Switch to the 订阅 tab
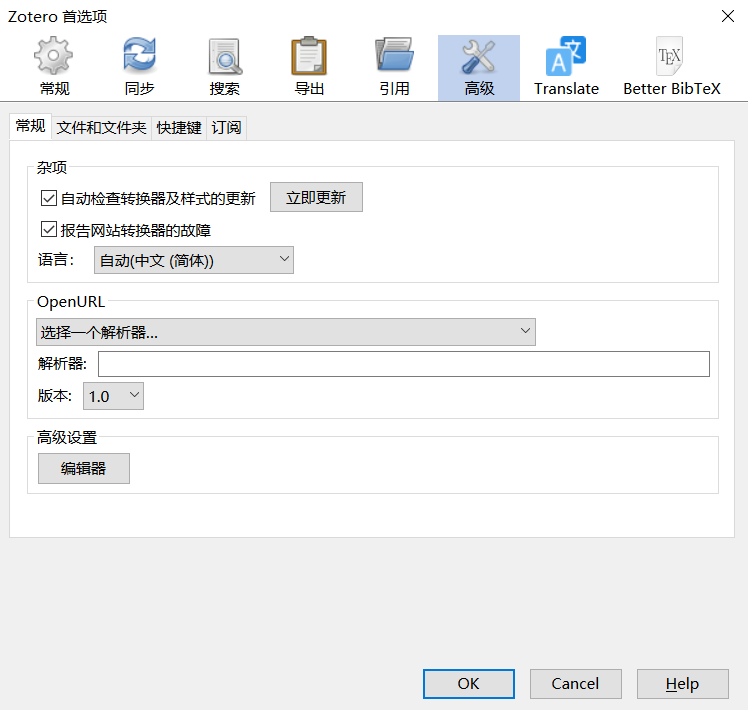Image resolution: width=748 pixels, height=710 pixels. (226, 128)
